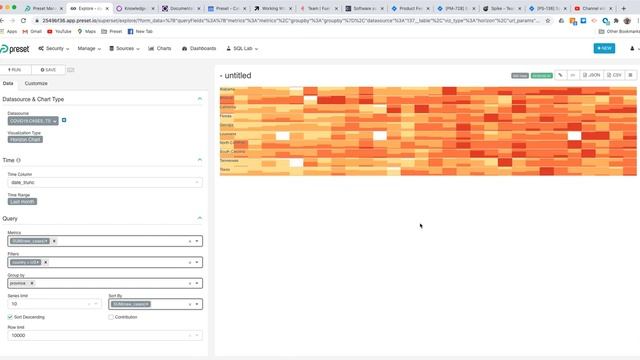Remove the province group-by tag
The height and width of the screenshot is (360, 640).
32,283
